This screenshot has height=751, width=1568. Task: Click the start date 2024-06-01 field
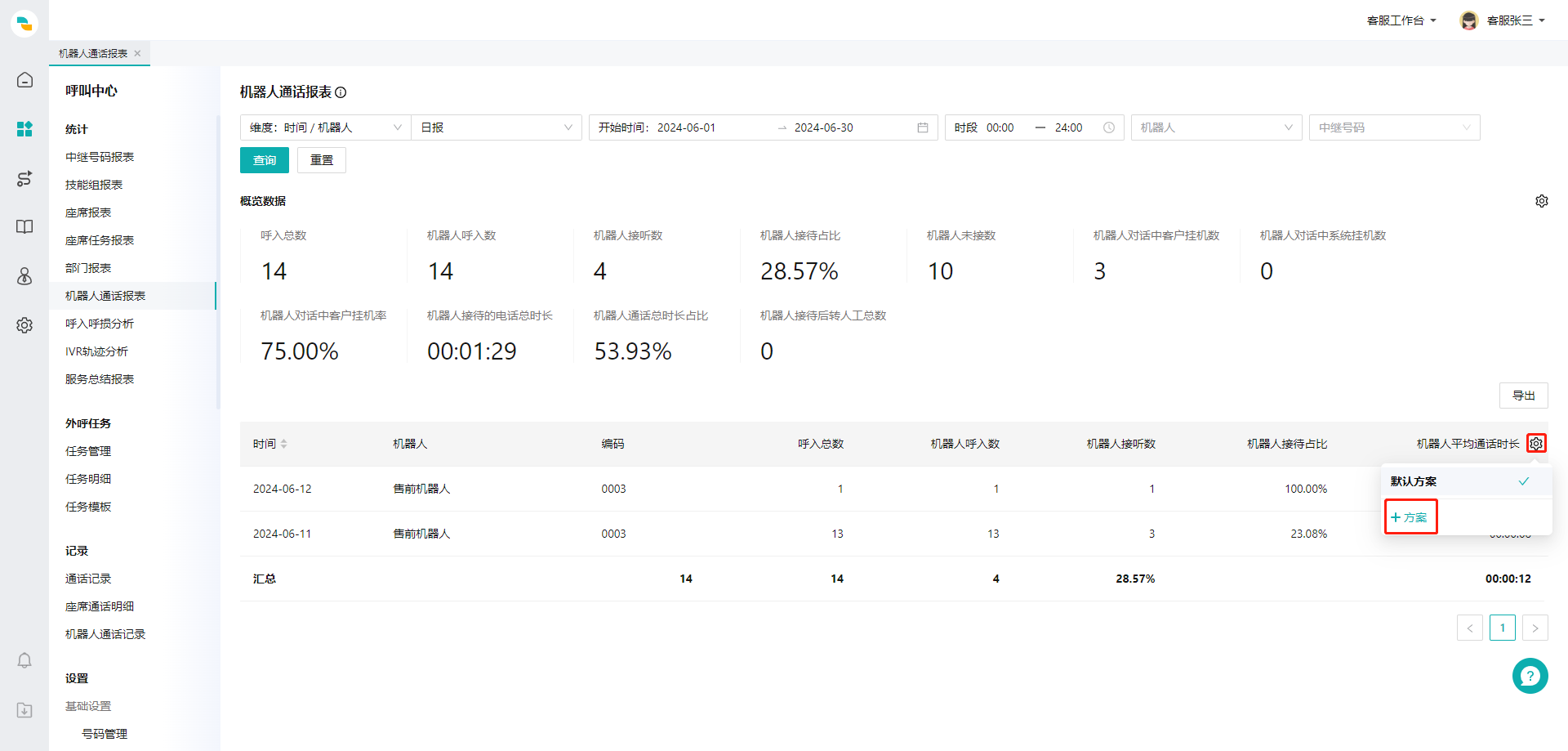tap(687, 127)
